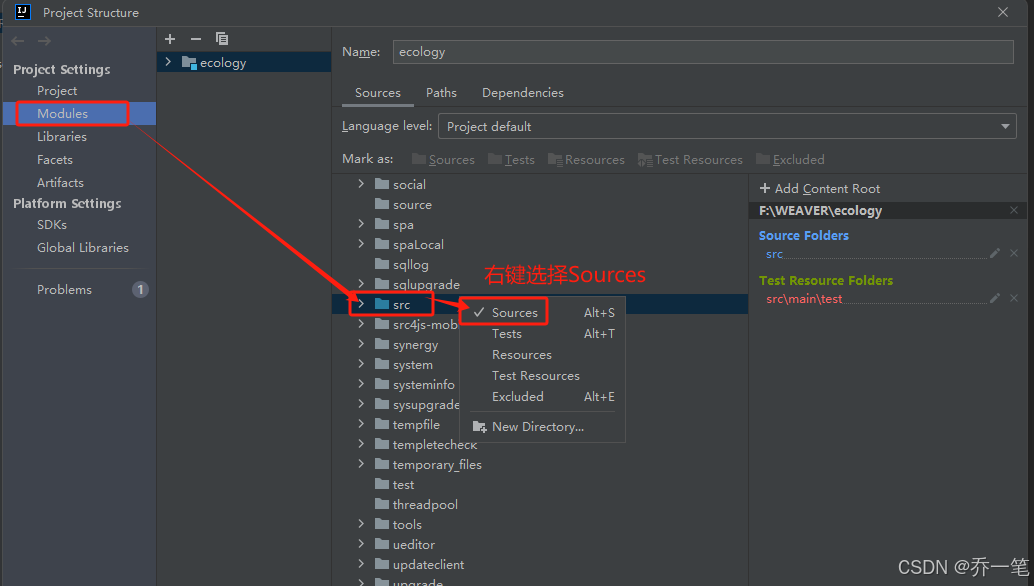
Task: Open Artifacts in sidebar
Action: coord(60,183)
